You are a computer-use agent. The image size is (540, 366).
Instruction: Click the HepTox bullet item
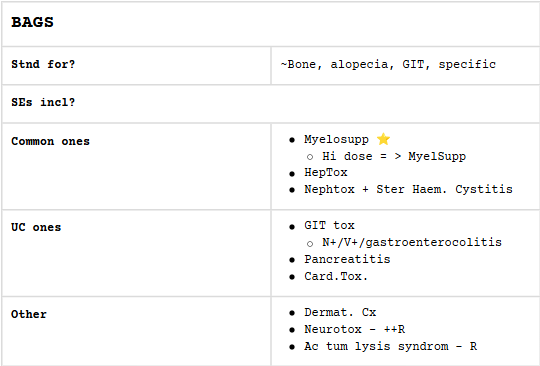[326, 172]
